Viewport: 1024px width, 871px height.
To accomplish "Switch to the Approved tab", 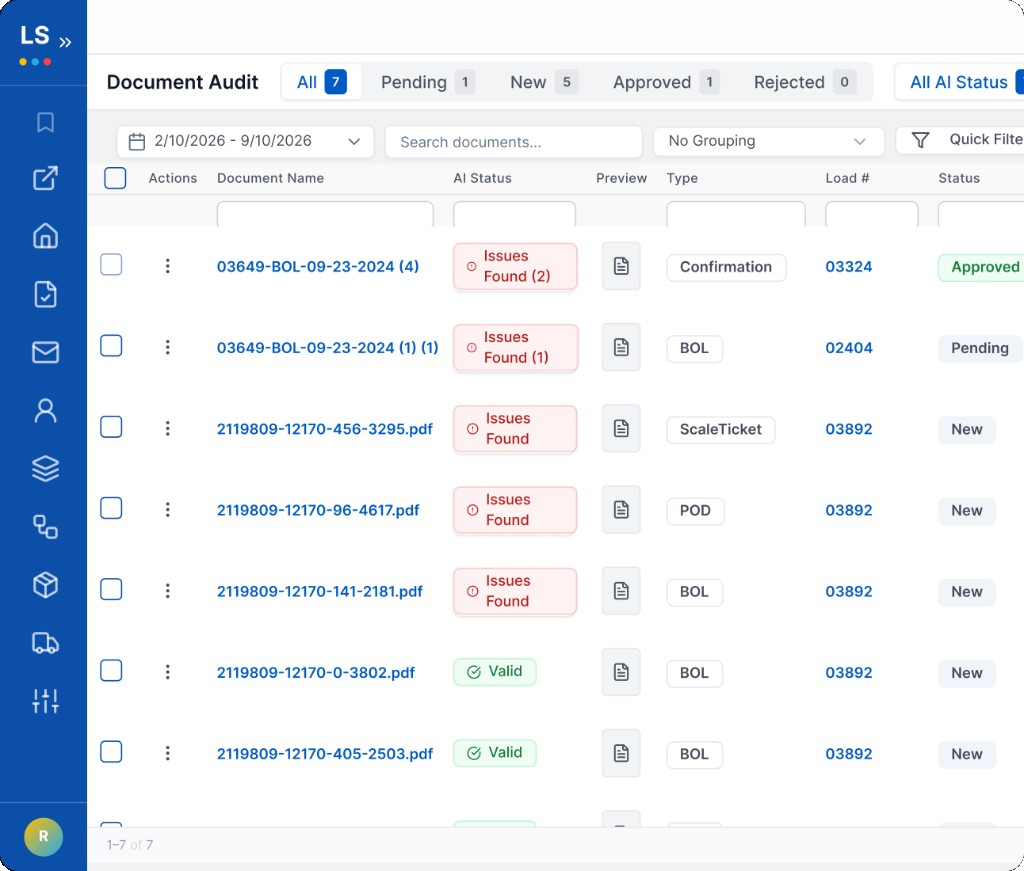I will [x=665, y=82].
